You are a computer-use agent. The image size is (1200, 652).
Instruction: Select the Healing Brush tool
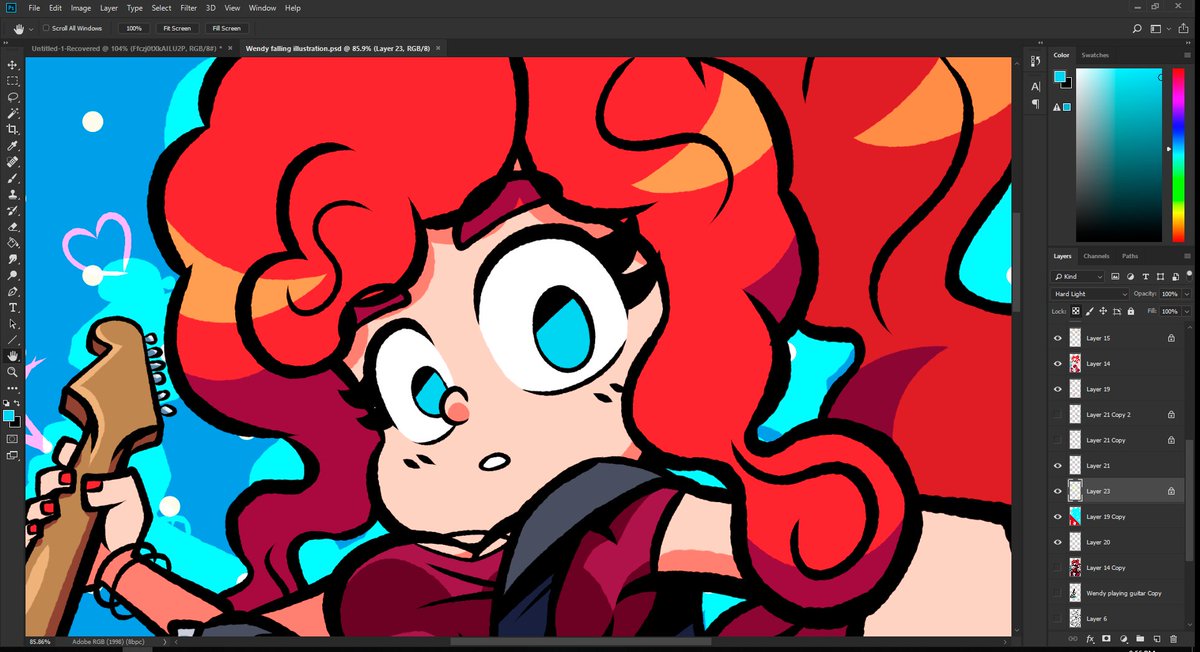pyautogui.click(x=12, y=161)
